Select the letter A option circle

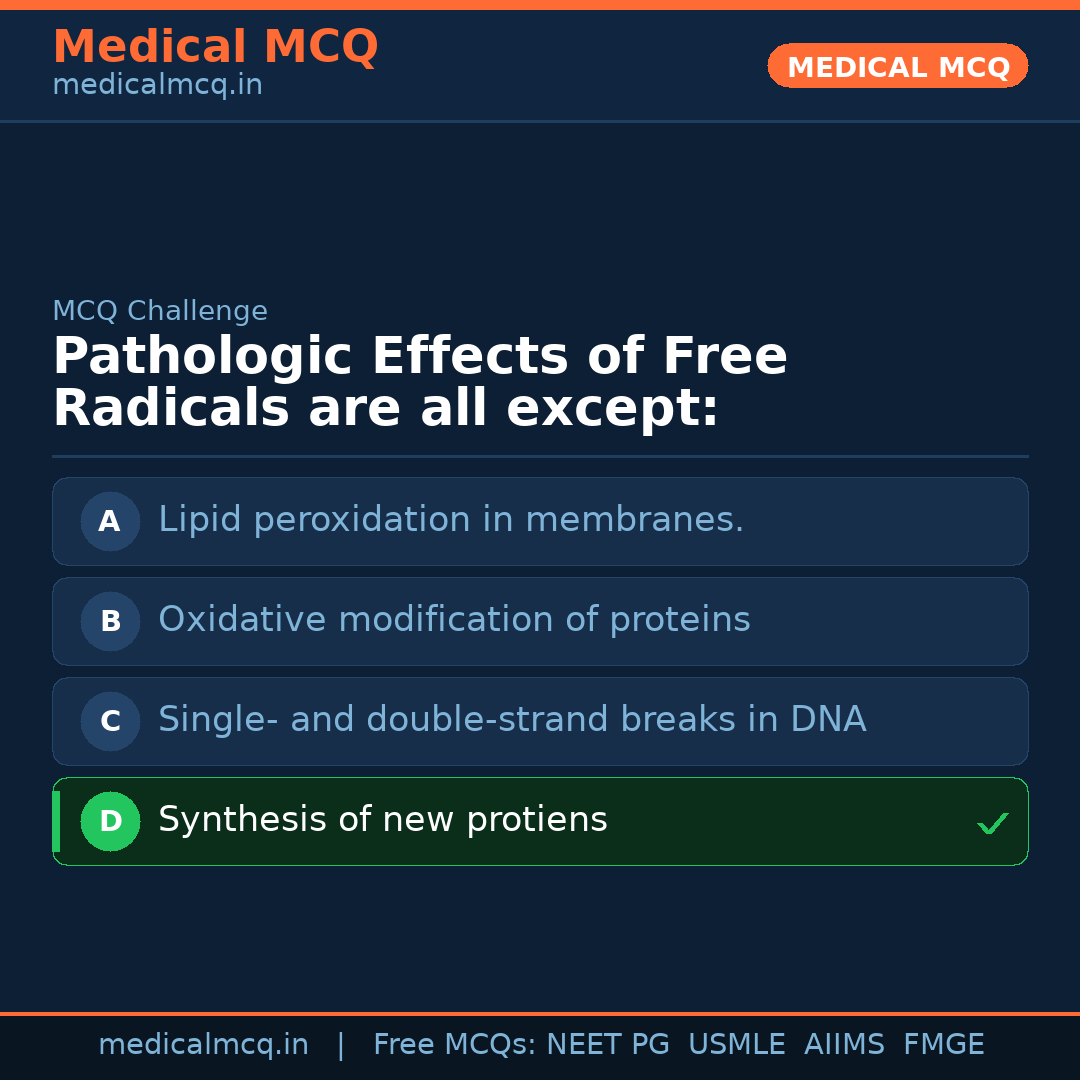(x=110, y=521)
